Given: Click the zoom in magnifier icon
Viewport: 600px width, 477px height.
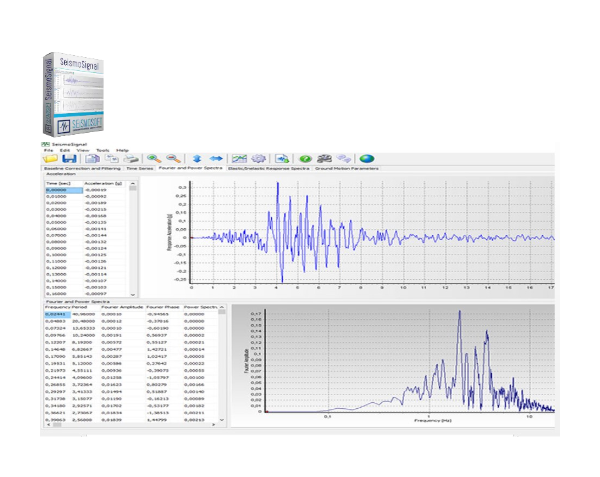Looking at the screenshot, I should click(x=153, y=158).
